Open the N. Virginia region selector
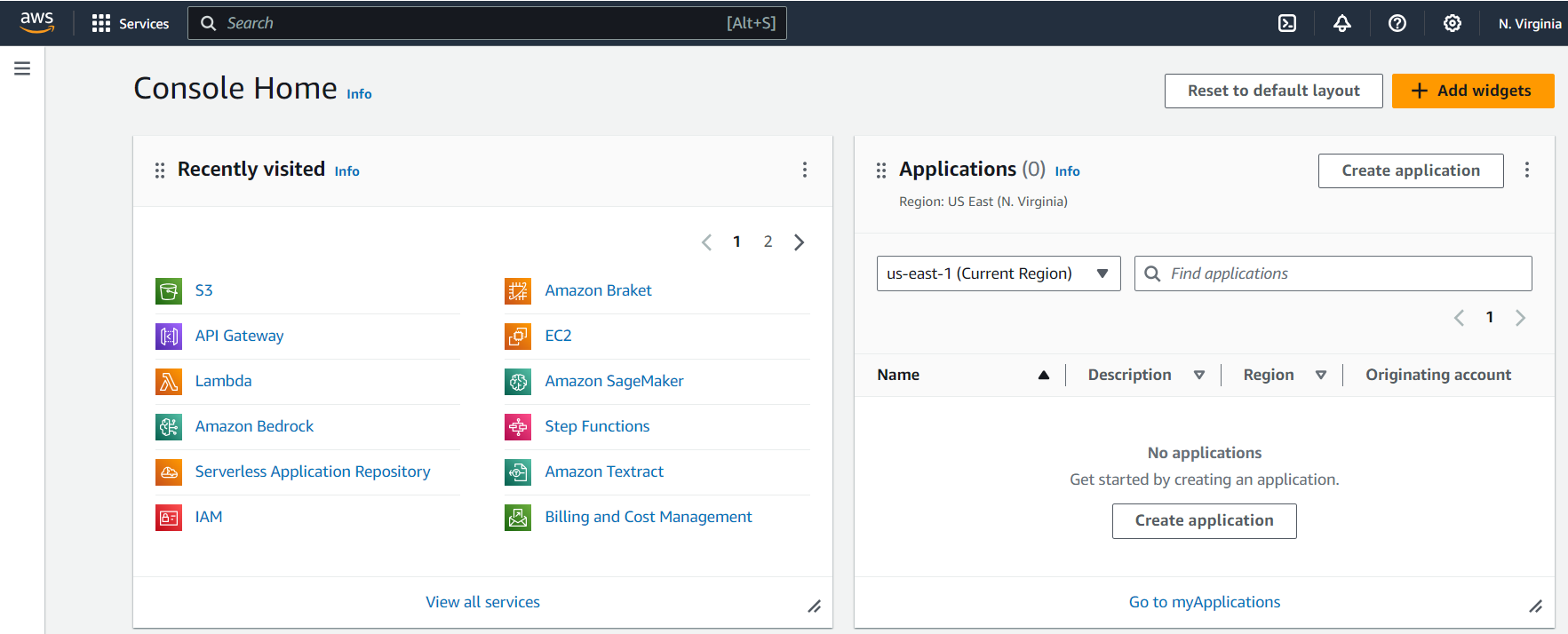Viewport: 1568px width, 634px height. (x=1528, y=23)
